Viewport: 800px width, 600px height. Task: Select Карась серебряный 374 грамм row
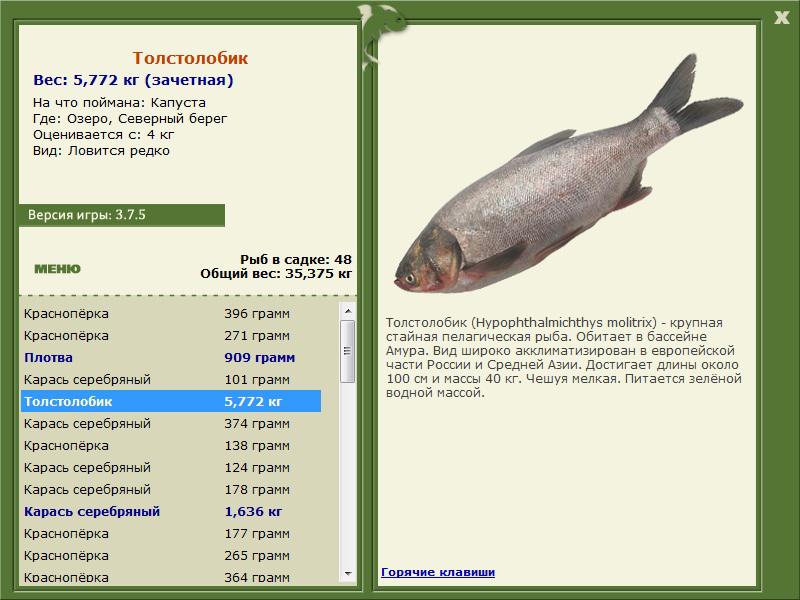click(171, 423)
